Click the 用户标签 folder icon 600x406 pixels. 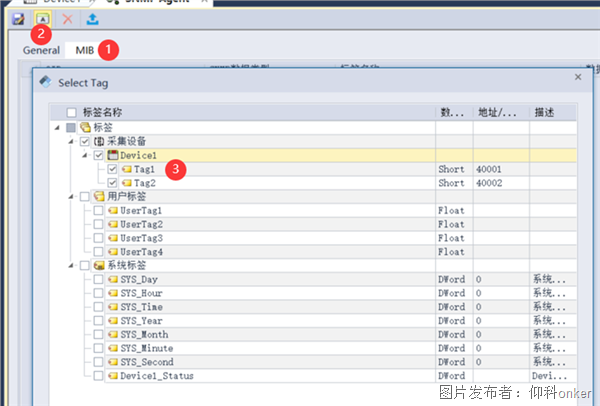click(x=99, y=197)
